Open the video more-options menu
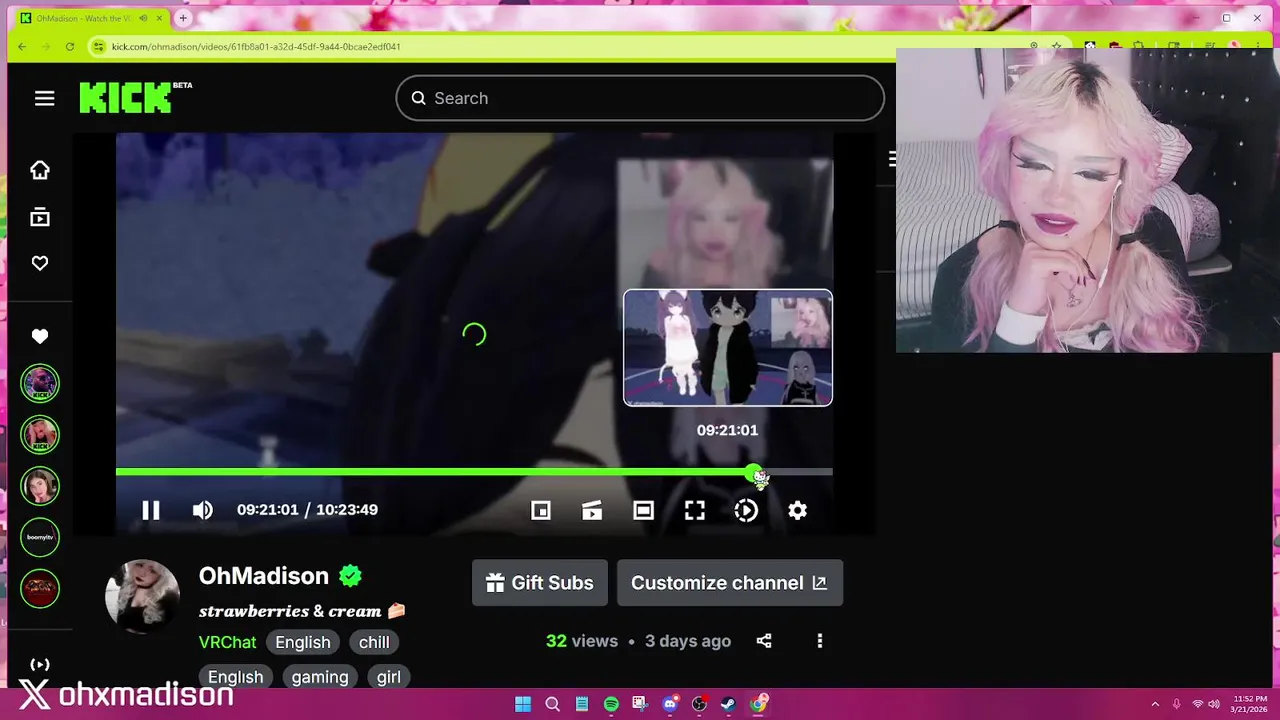 [x=820, y=641]
